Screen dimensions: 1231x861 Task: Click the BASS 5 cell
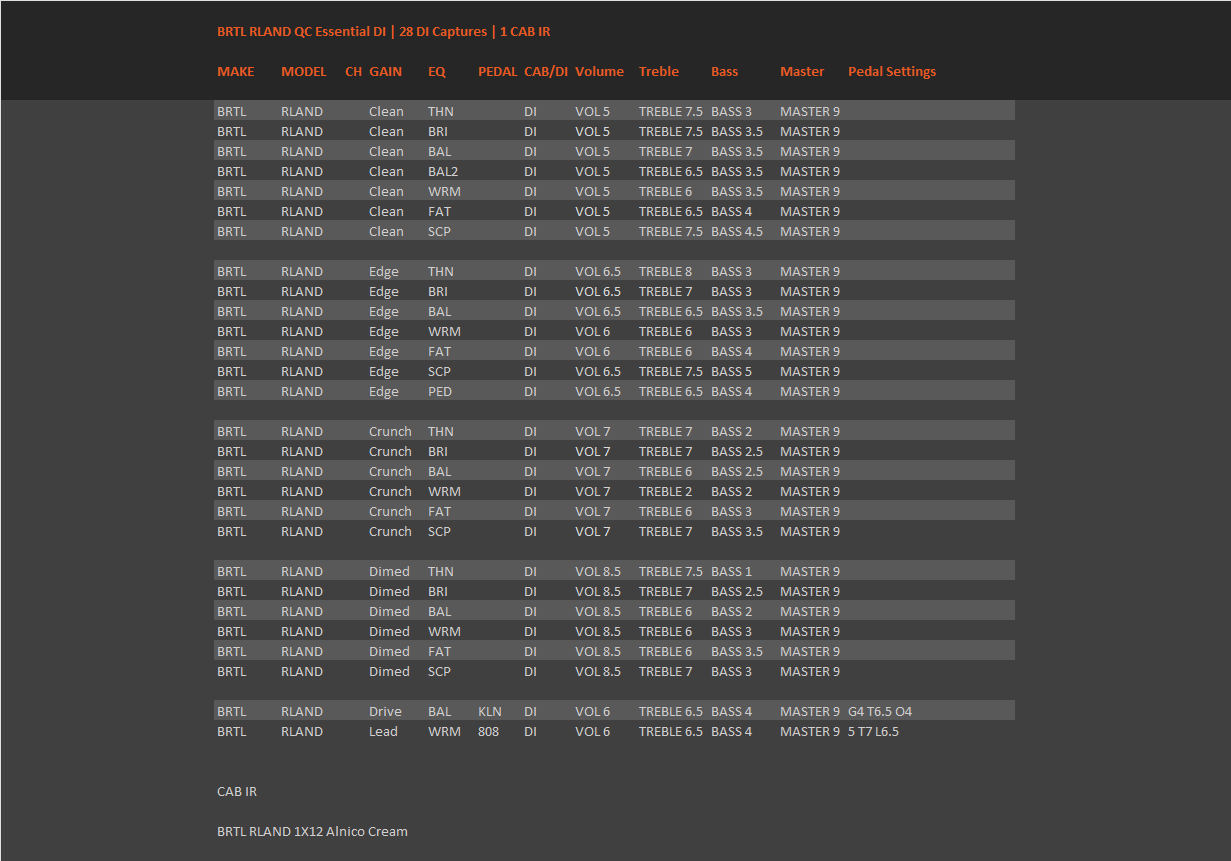click(732, 371)
